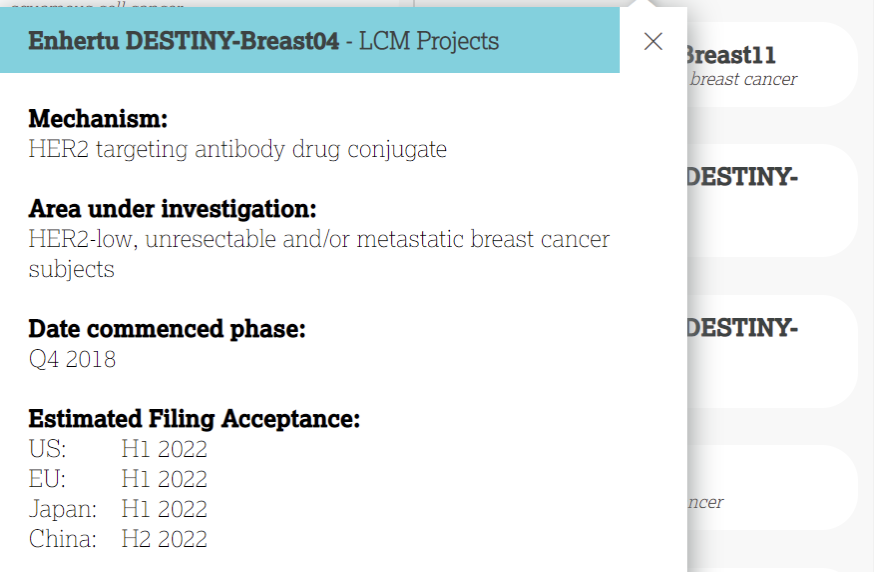The width and height of the screenshot is (874, 572).
Task: Open the second DESTINY- card behind popup
Action: pyautogui.click(x=770, y=200)
